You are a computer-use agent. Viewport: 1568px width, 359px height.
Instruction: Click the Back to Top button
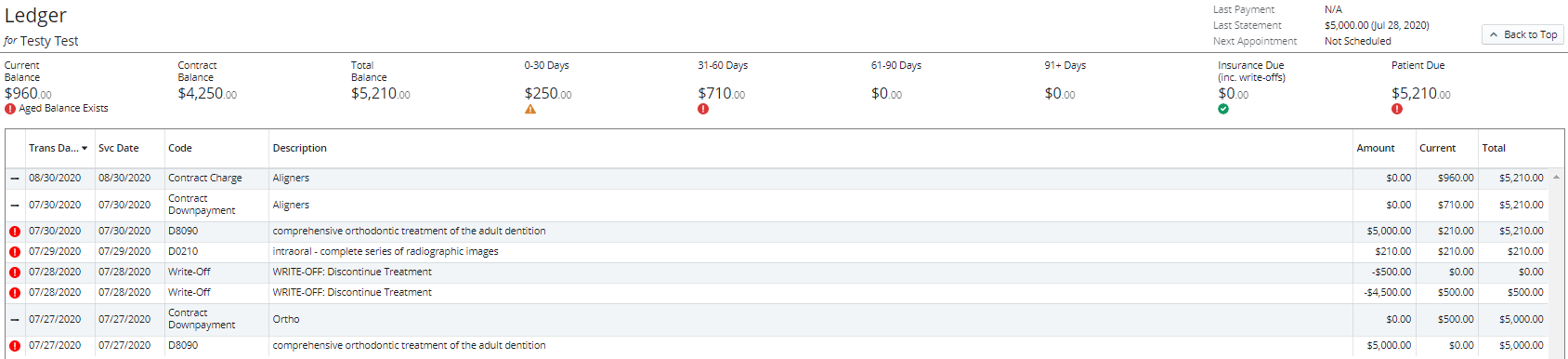(1523, 34)
